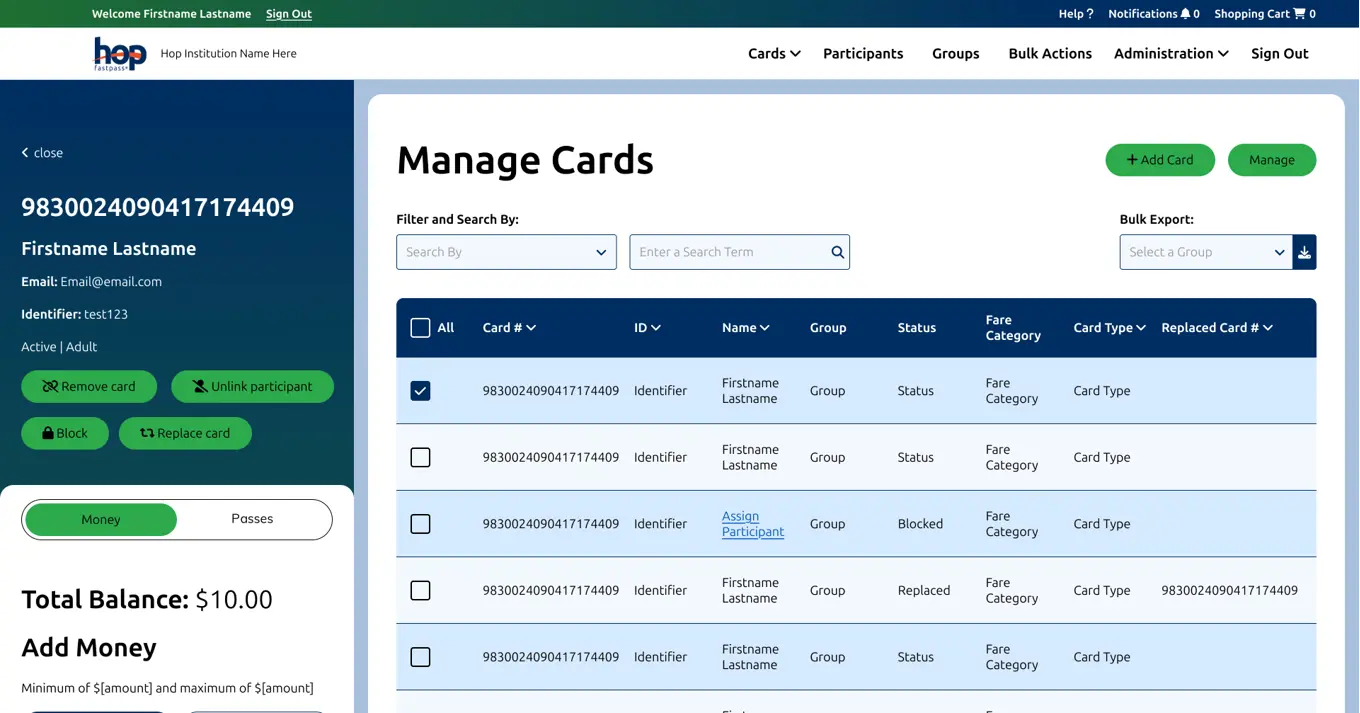Click the search magnifier icon
1360x713 pixels.
point(837,252)
